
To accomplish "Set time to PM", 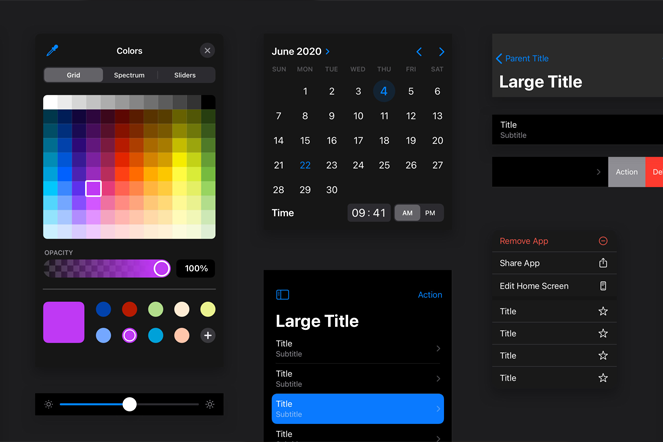I will (x=430, y=213).
